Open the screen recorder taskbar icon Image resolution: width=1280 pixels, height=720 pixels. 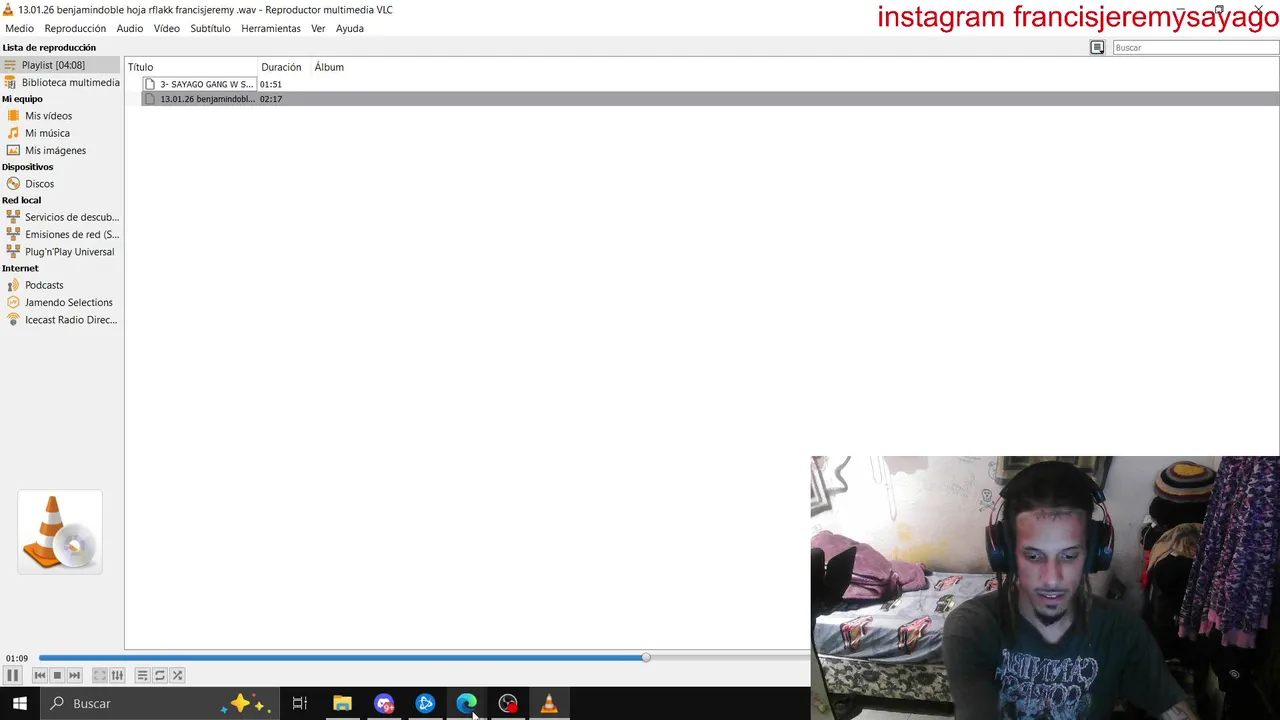tap(508, 703)
